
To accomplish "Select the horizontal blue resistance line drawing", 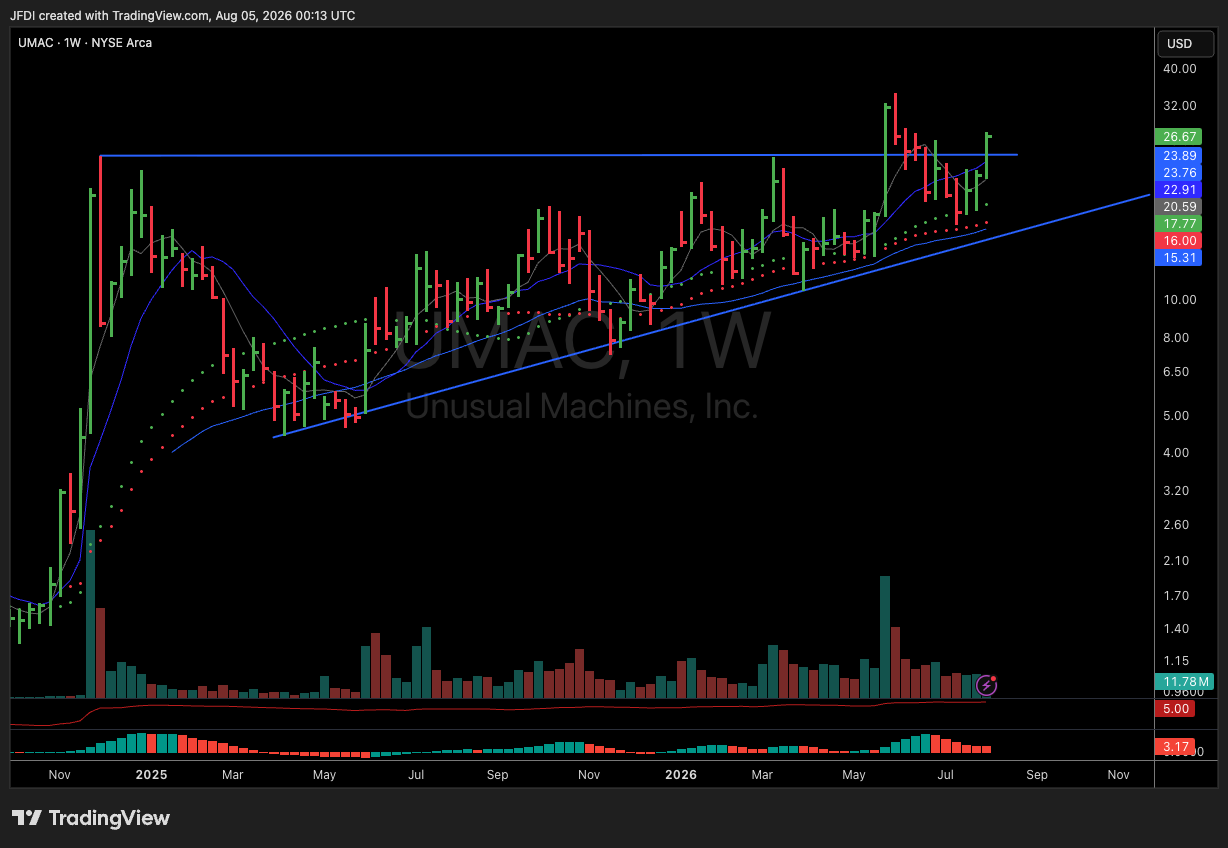I will point(558,155).
